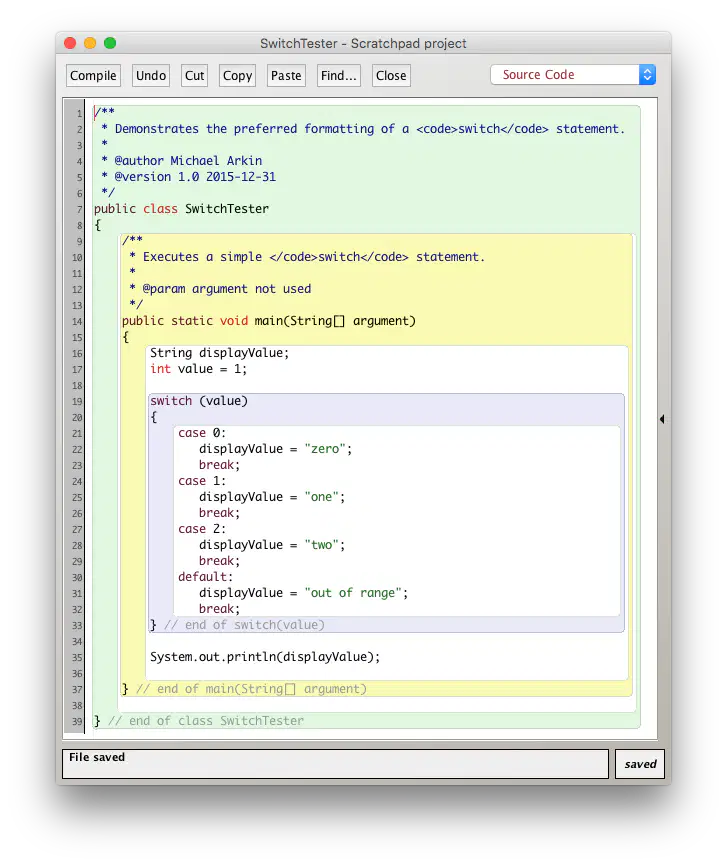Screen dimensions: 727x865
Task: Close window with the red button
Action: point(70,43)
